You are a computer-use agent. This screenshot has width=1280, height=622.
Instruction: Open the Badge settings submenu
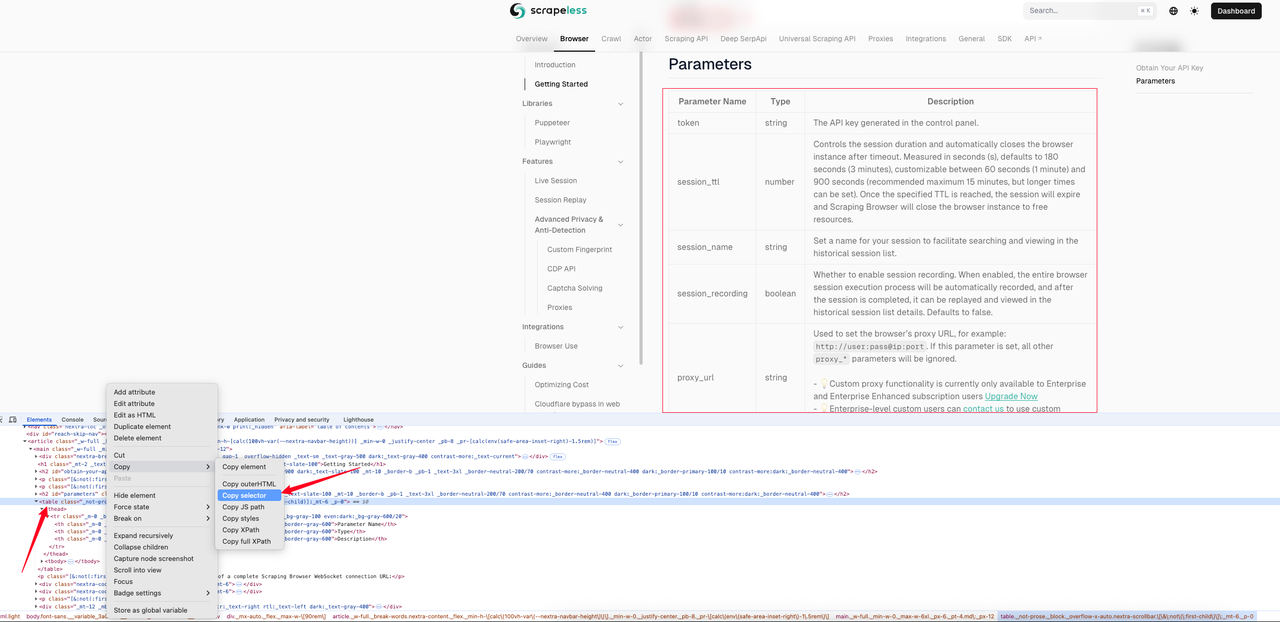pyautogui.click(x=162, y=593)
